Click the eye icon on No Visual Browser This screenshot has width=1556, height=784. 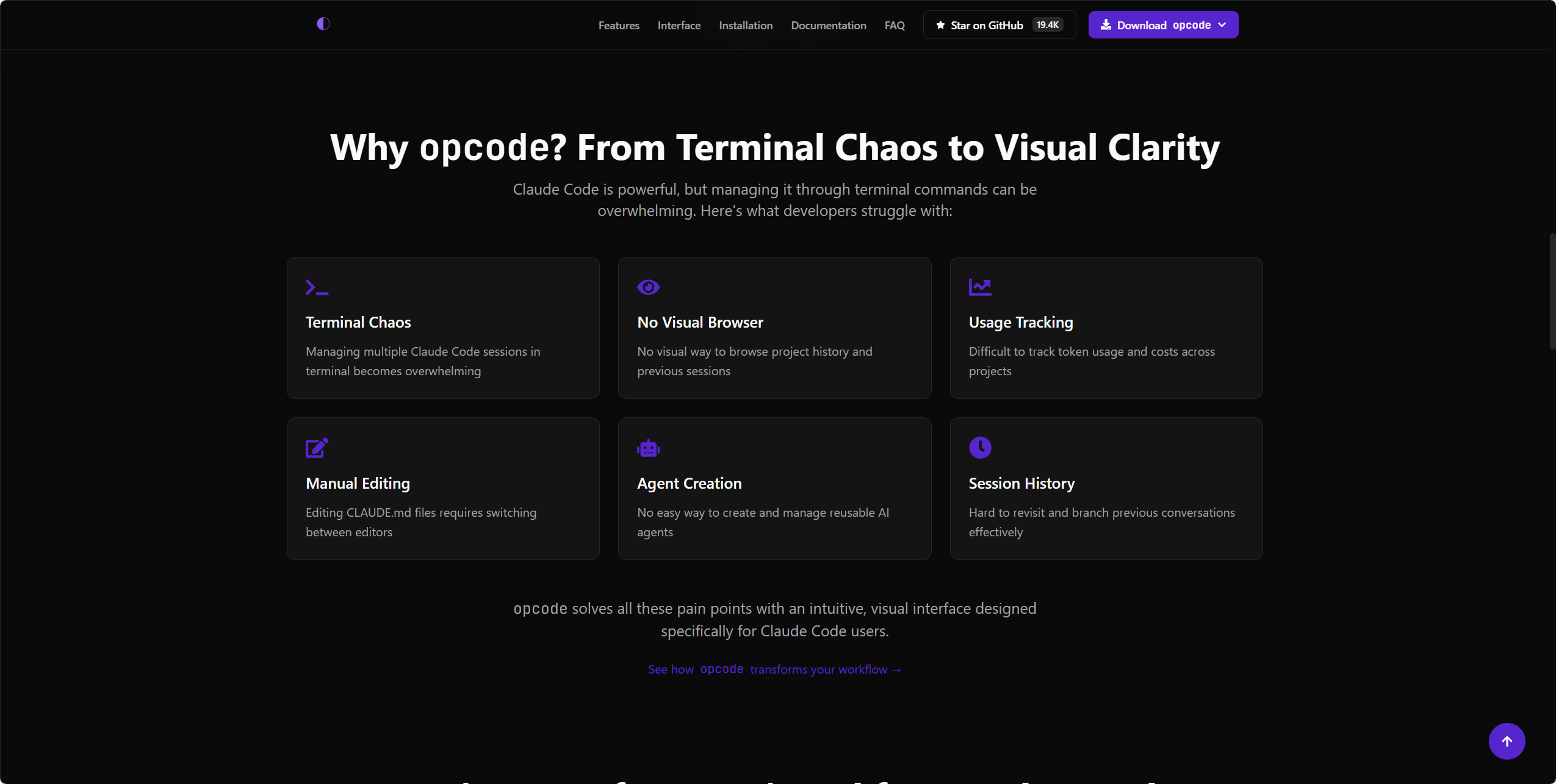point(648,287)
